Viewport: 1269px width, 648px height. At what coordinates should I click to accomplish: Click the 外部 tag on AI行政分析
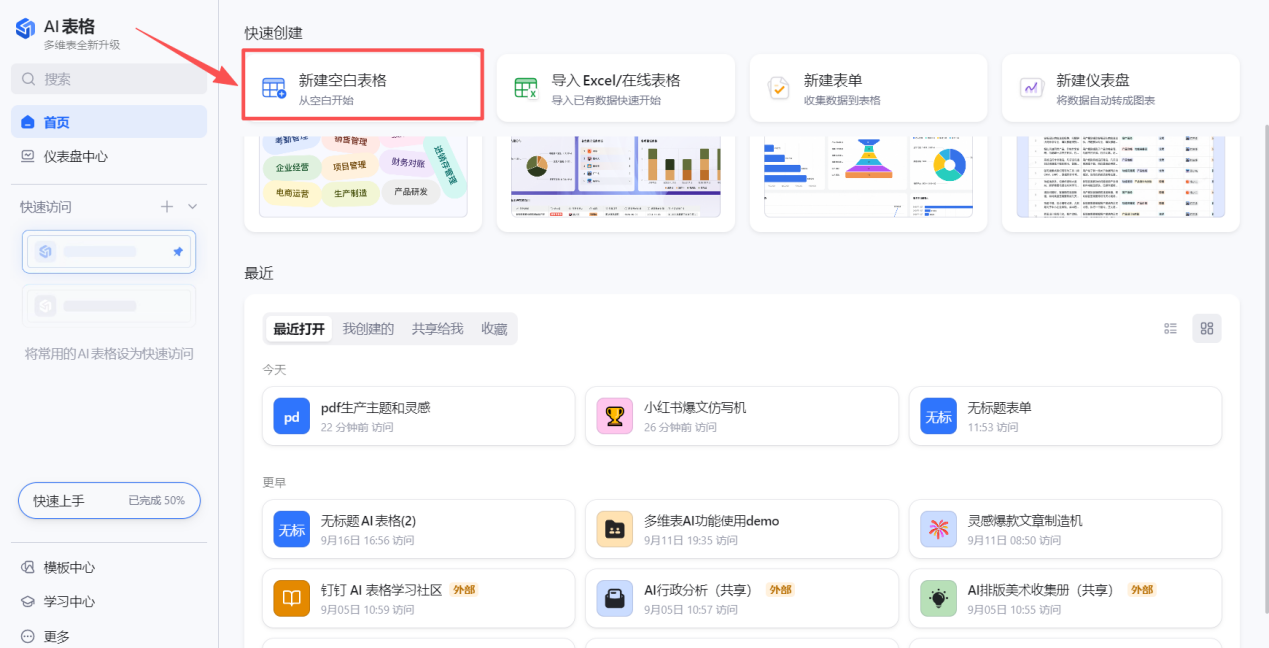click(780, 590)
